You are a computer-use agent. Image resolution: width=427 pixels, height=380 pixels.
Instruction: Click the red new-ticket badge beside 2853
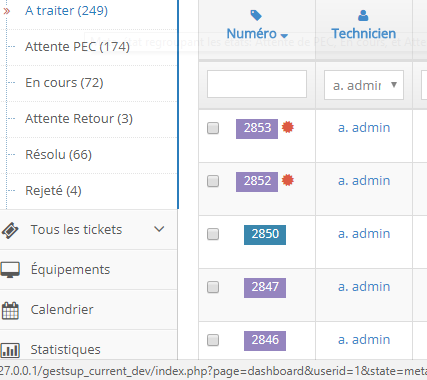(x=288, y=127)
